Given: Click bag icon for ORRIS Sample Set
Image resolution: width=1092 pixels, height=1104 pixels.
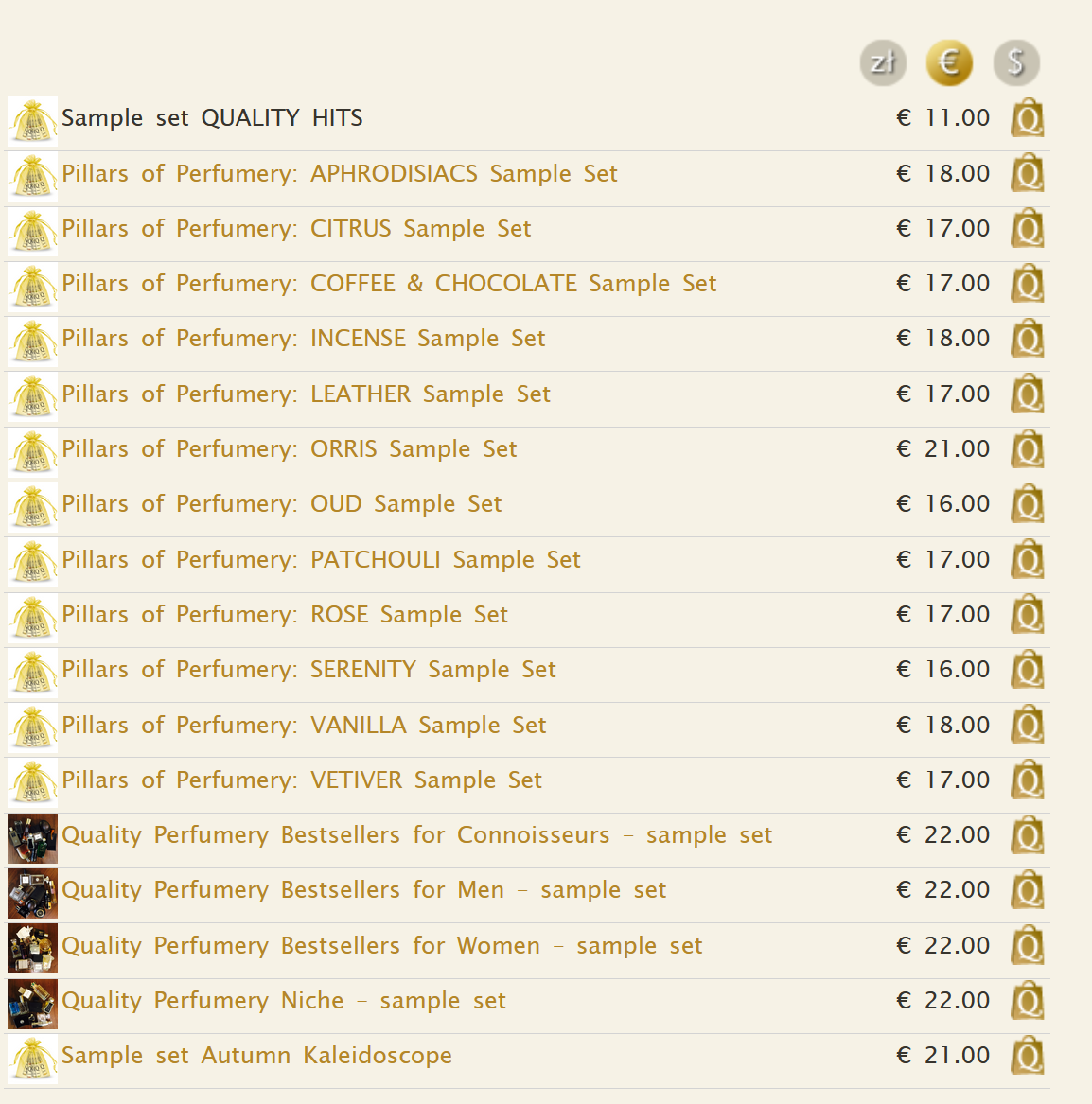Looking at the screenshot, I should pyautogui.click(x=1027, y=449).
